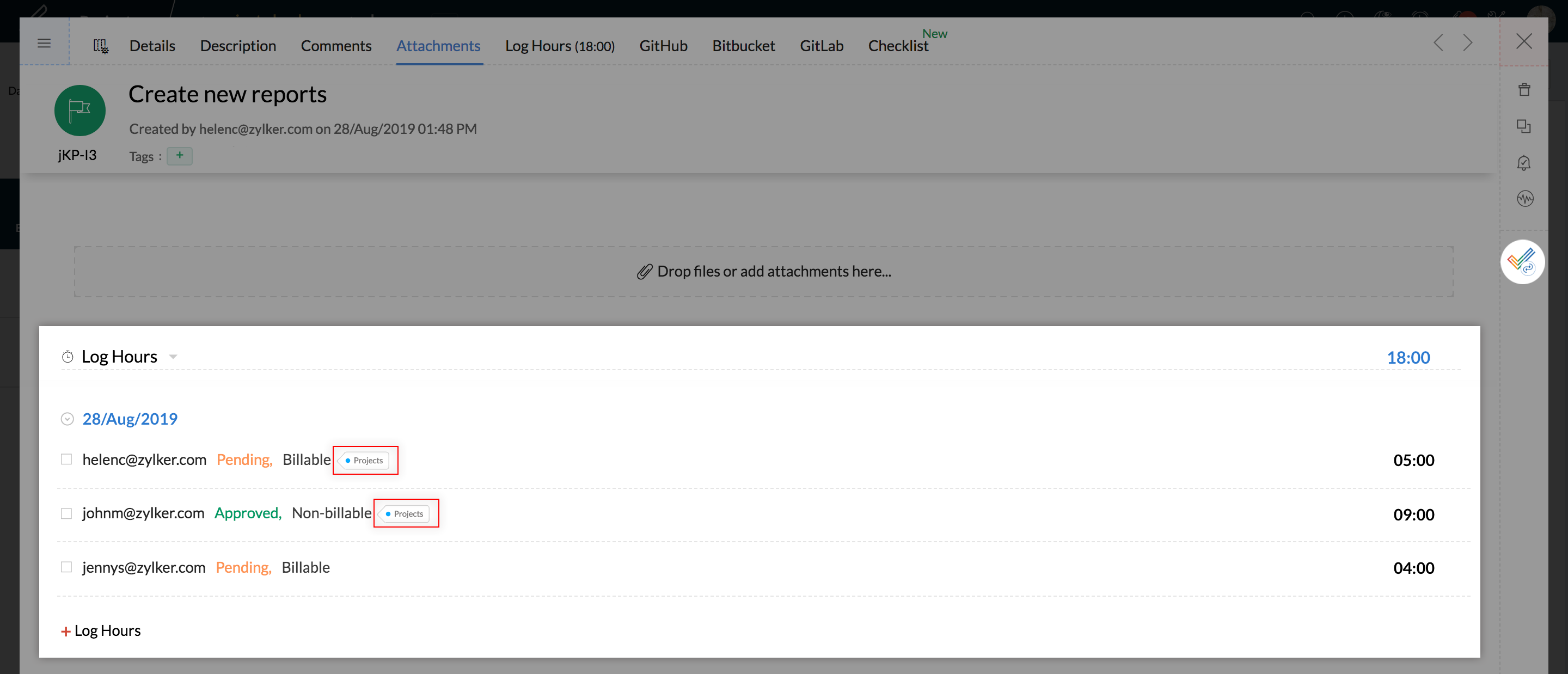Click the attachments drop files area
The image size is (1568, 674).
click(x=763, y=272)
